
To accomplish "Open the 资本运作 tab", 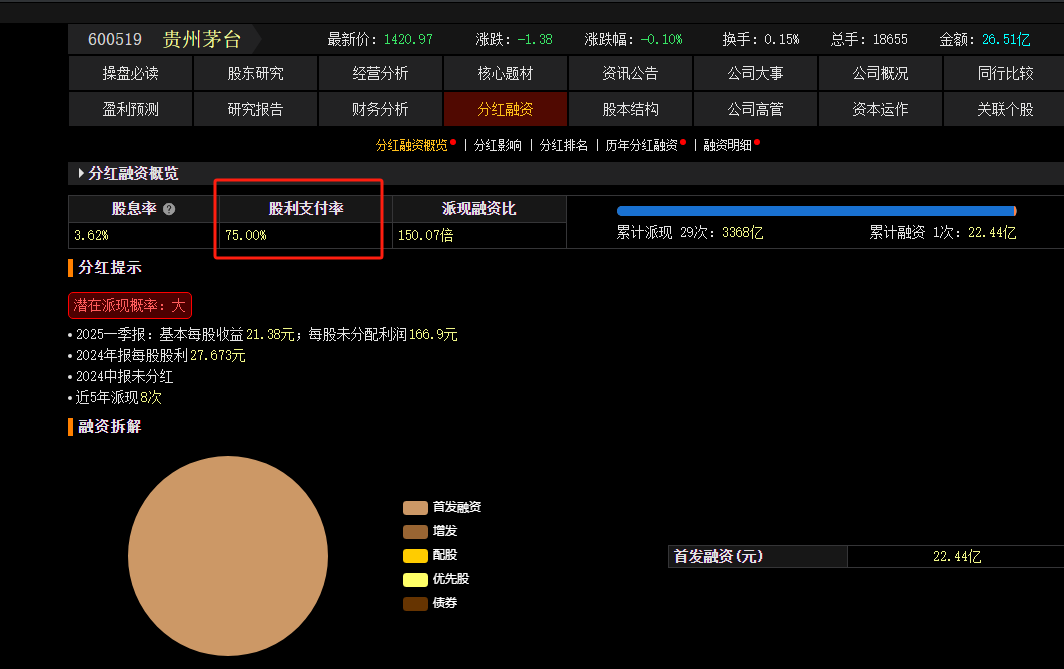I will [x=880, y=109].
